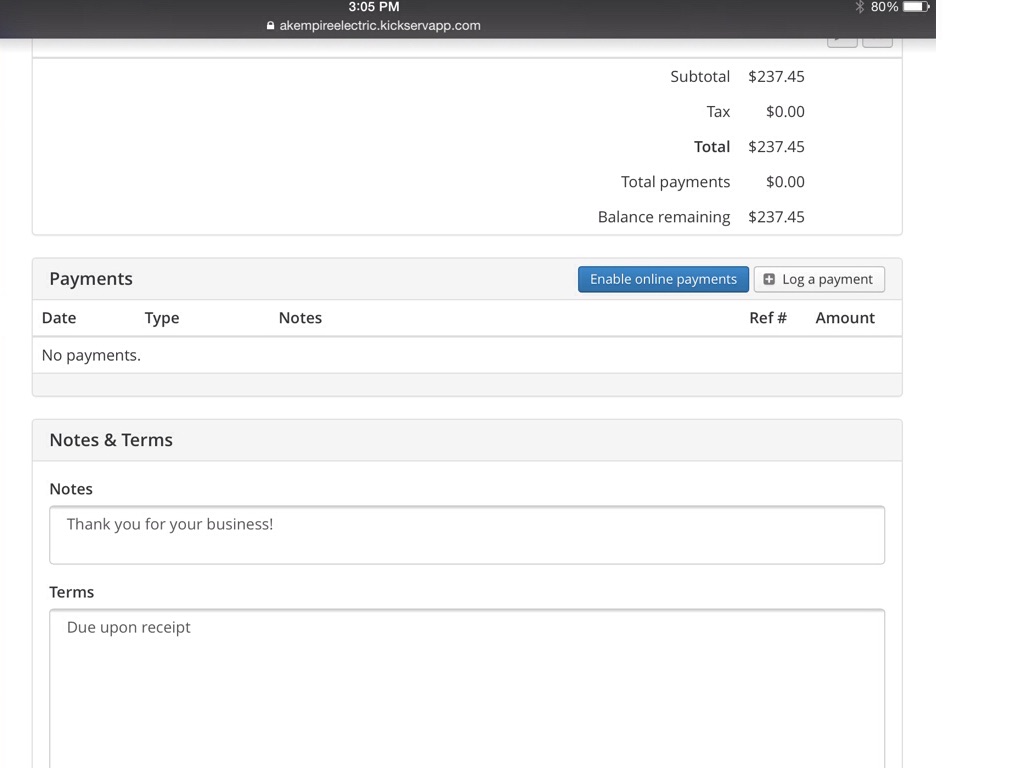Tap the battery icon in the status bar
1024x768 pixels.
(x=916, y=7)
